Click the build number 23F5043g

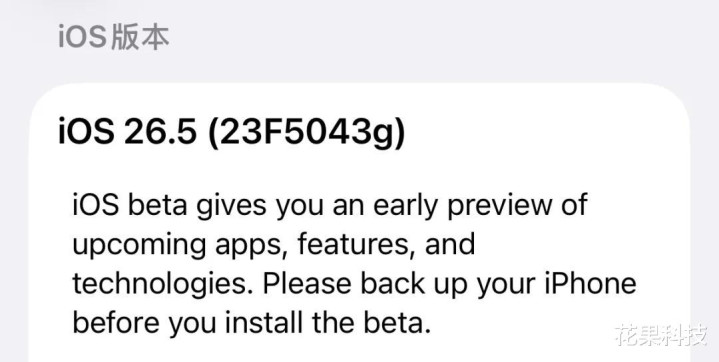(307, 134)
